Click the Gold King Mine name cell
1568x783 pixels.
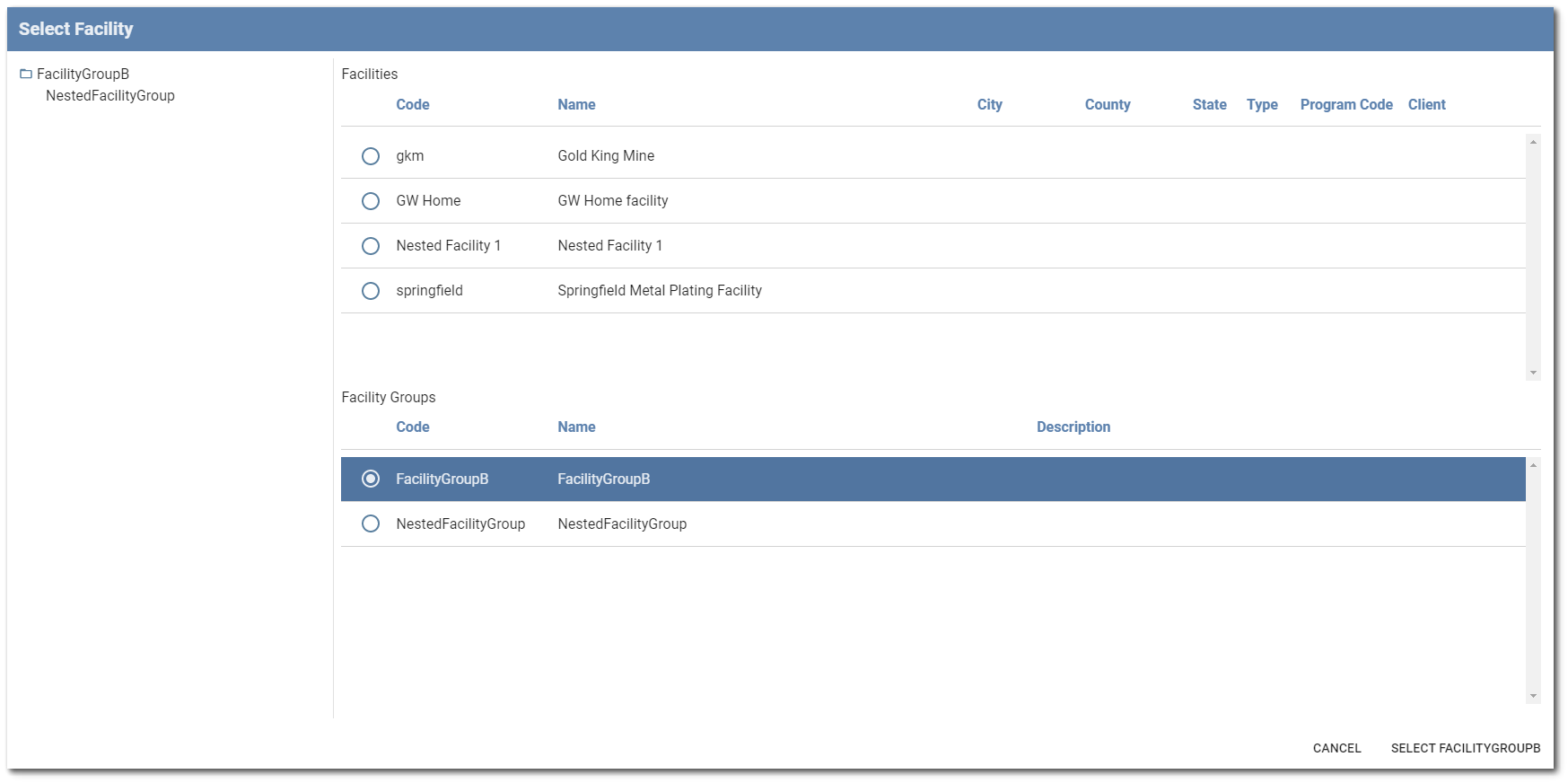(x=606, y=156)
